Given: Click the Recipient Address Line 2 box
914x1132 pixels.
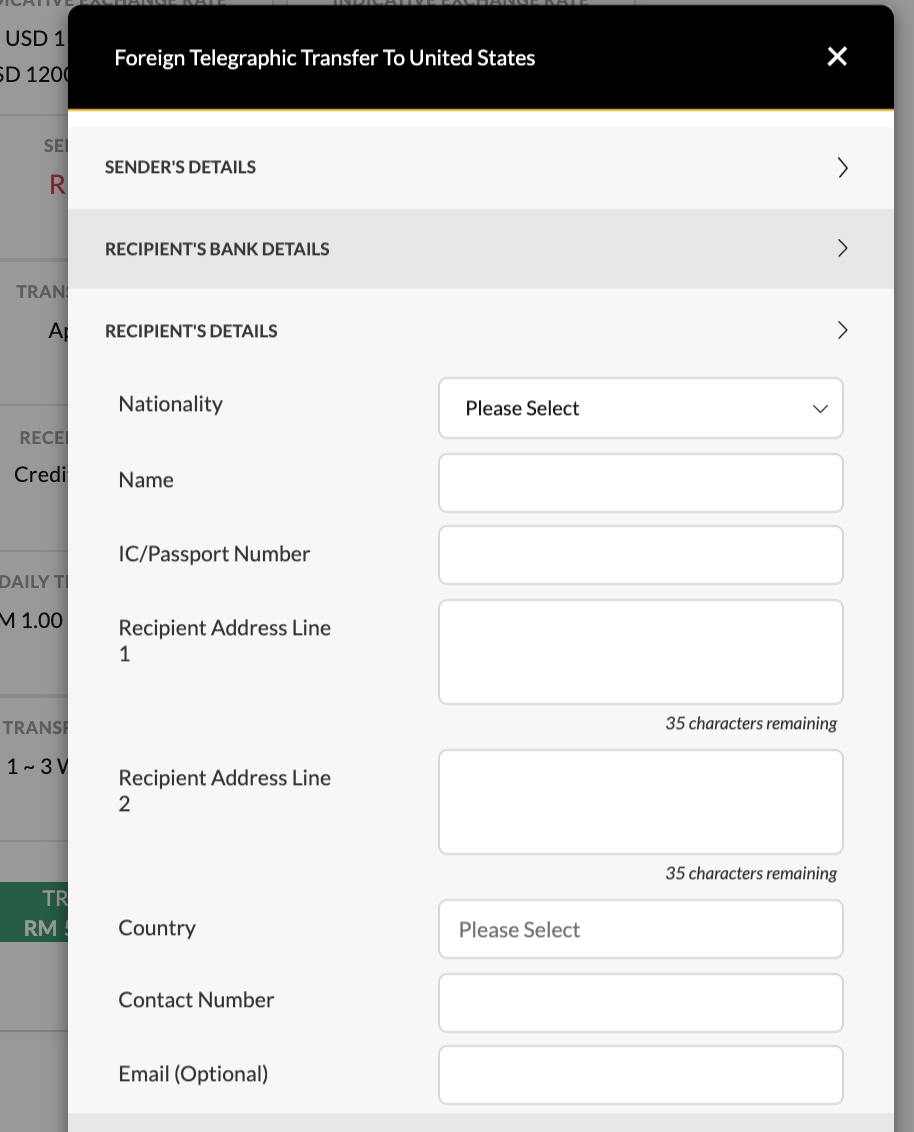Looking at the screenshot, I should point(640,802).
